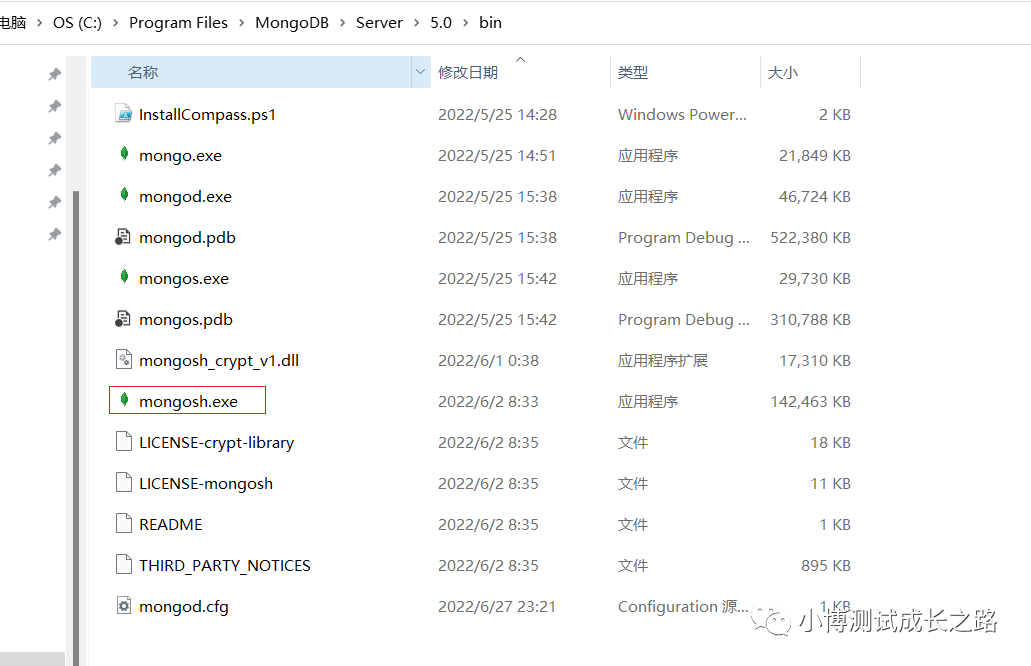Select the mongos.exe leaf icon

123,278
